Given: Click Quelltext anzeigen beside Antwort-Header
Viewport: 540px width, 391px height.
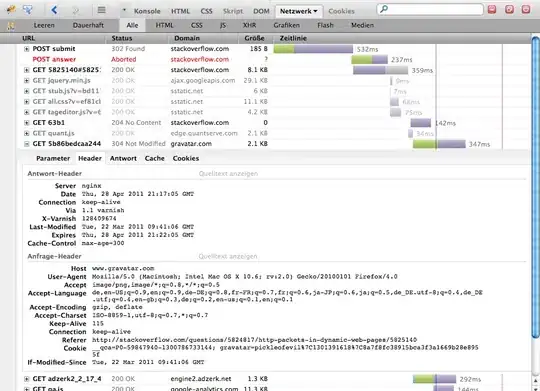Looking at the screenshot, I should (228, 174).
